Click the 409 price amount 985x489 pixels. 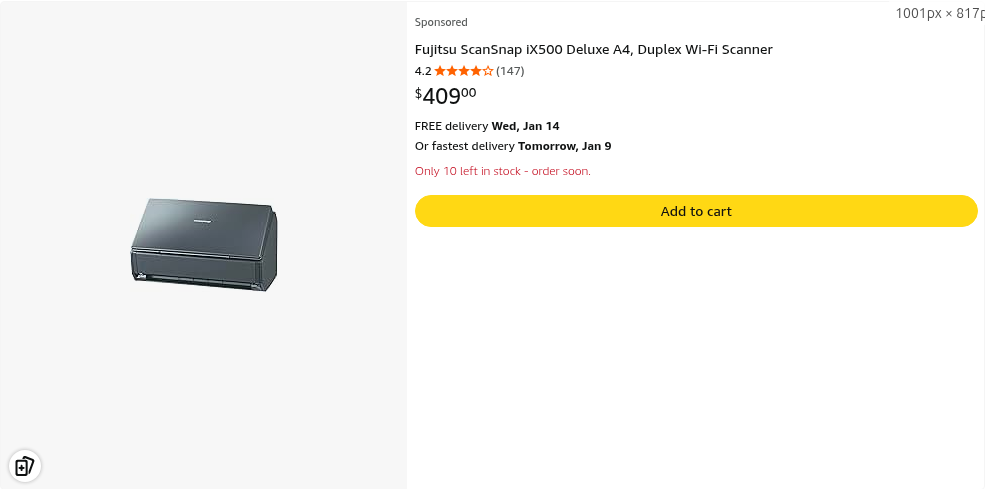pos(441,97)
